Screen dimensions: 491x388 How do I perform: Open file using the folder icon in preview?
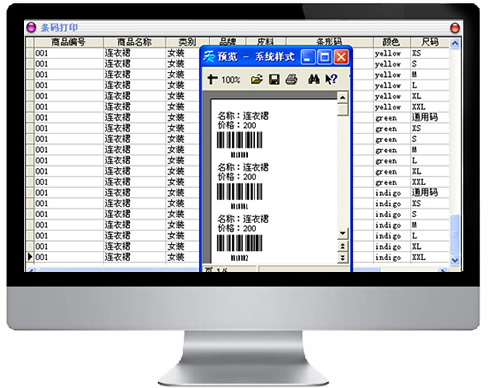[257, 79]
